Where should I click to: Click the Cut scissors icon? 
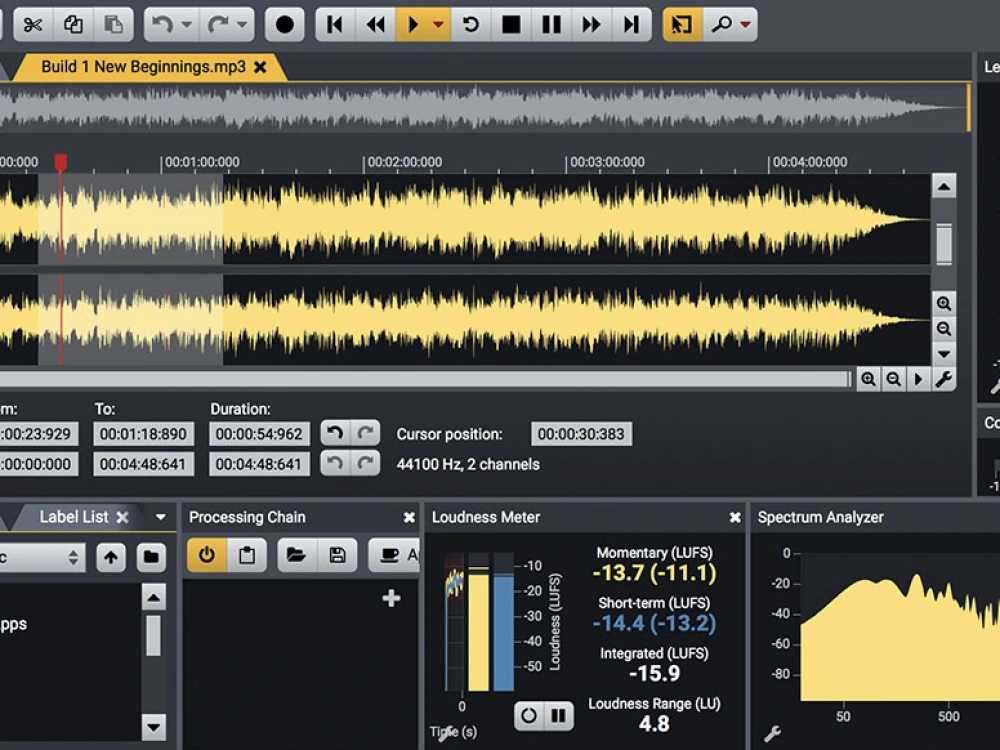pos(33,25)
